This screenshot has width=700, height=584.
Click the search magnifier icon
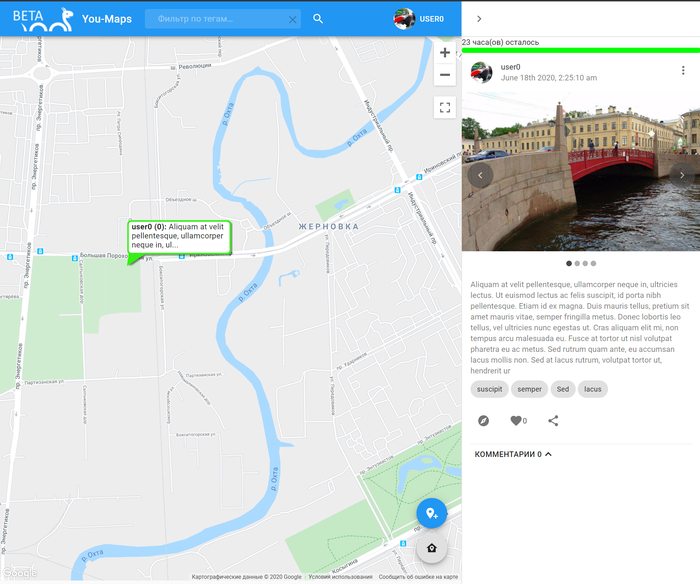(x=318, y=19)
